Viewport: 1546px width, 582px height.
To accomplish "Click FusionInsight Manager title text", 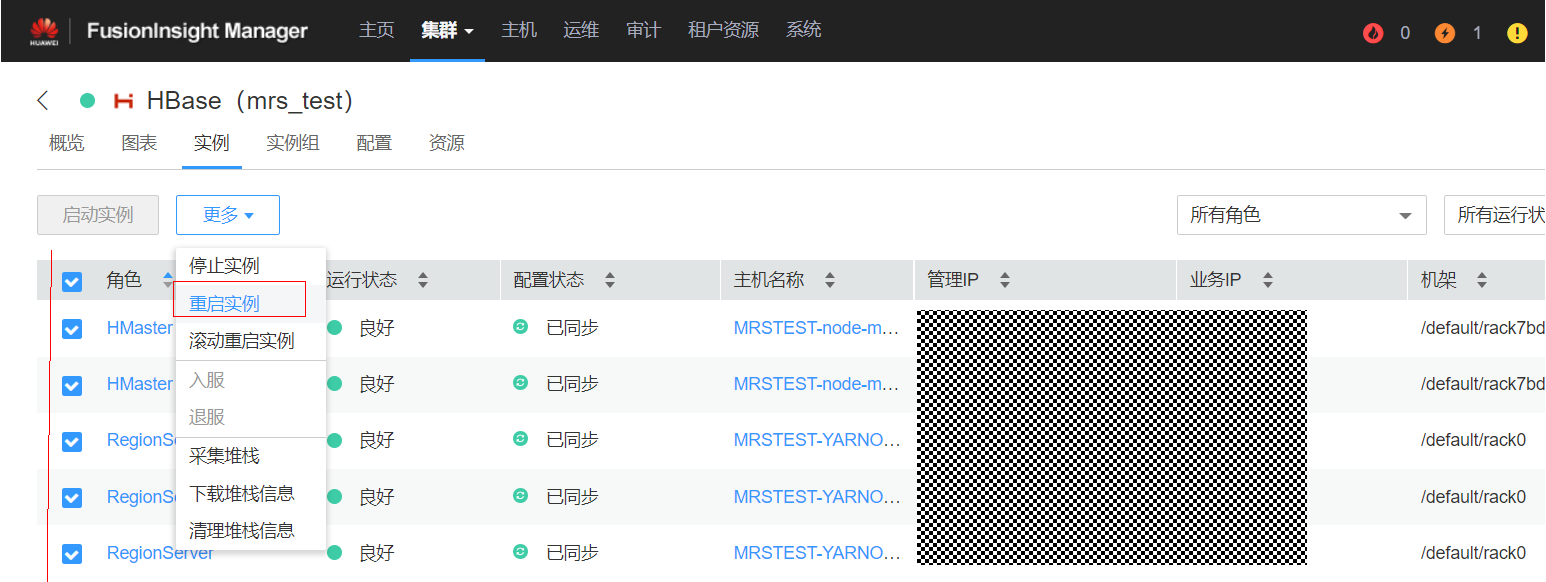I will [x=197, y=31].
